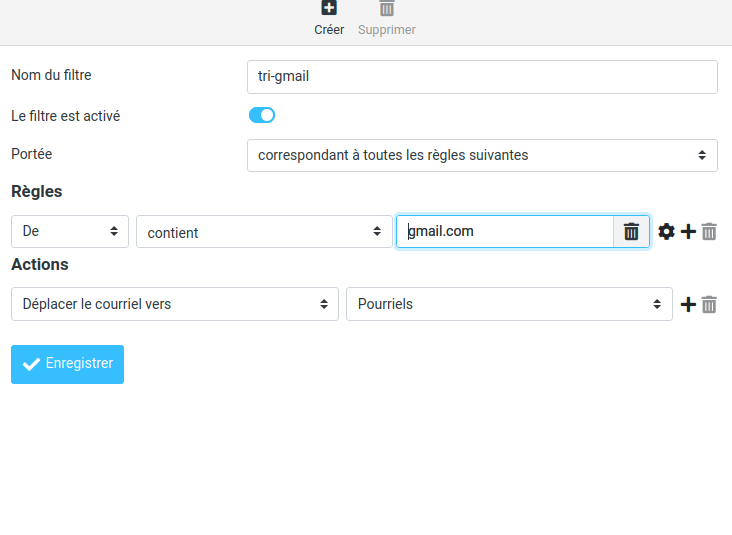Open rule advanced settings gear icon
The width and height of the screenshot is (732, 535).
667,232
